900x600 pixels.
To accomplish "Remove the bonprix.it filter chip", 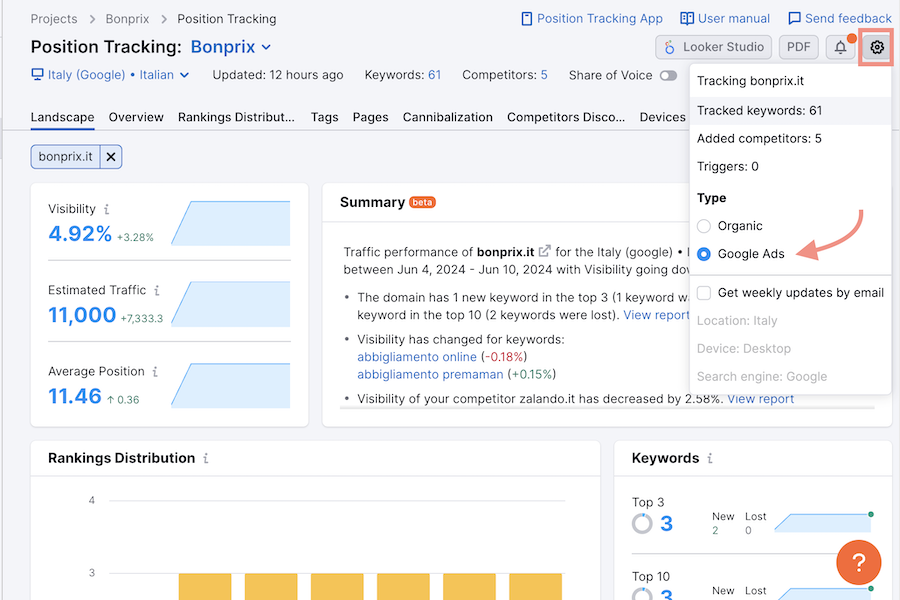I will pyautogui.click(x=111, y=156).
